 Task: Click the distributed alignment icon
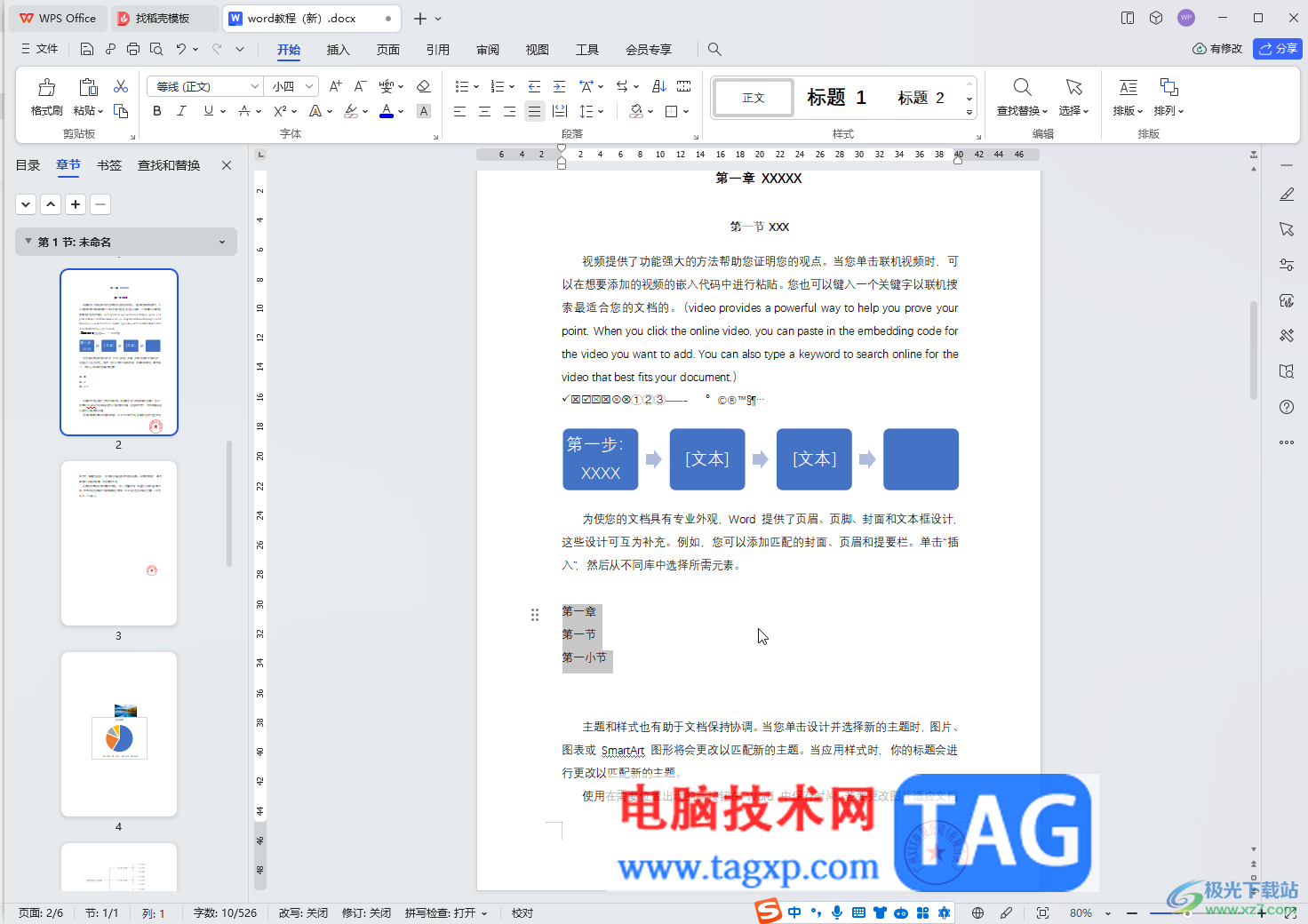point(559,111)
